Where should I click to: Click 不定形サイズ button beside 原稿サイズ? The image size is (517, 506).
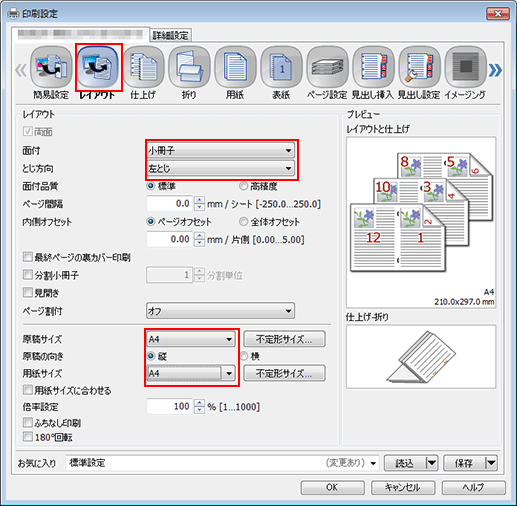pyautogui.click(x=284, y=339)
